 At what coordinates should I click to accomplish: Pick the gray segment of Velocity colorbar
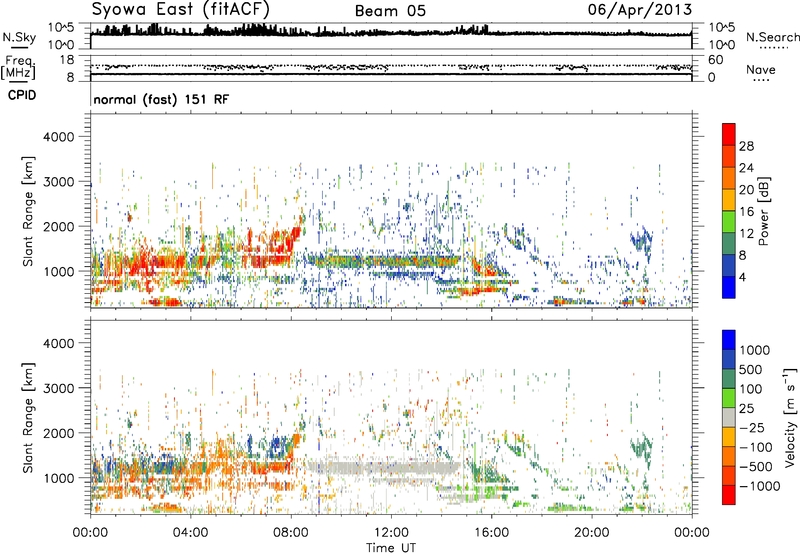pos(729,417)
